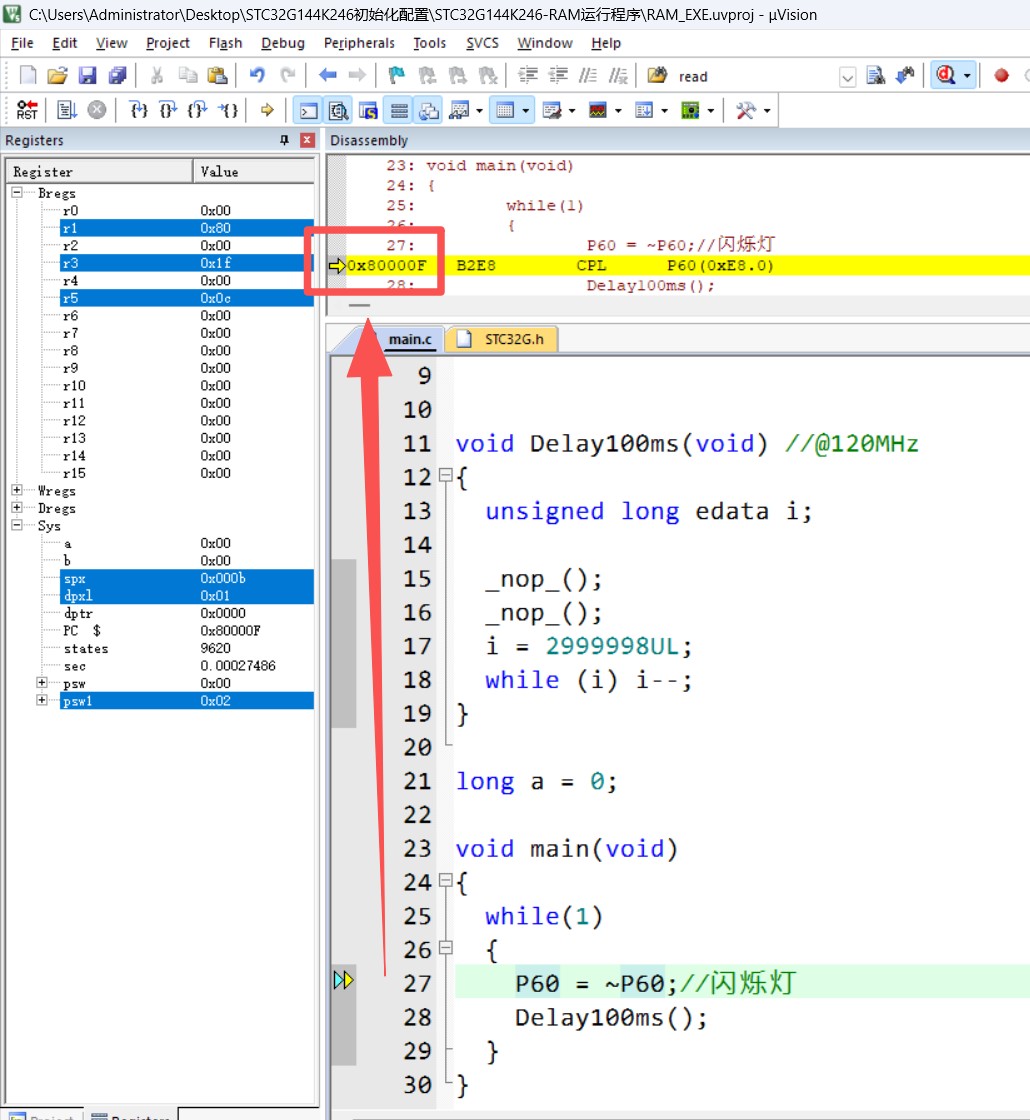This screenshot has width=1030, height=1120.
Task: Expand the Wregs register group
Action: point(17,491)
